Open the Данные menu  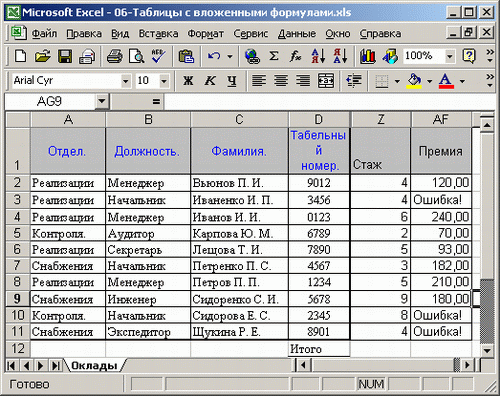click(x=297, y=33)
